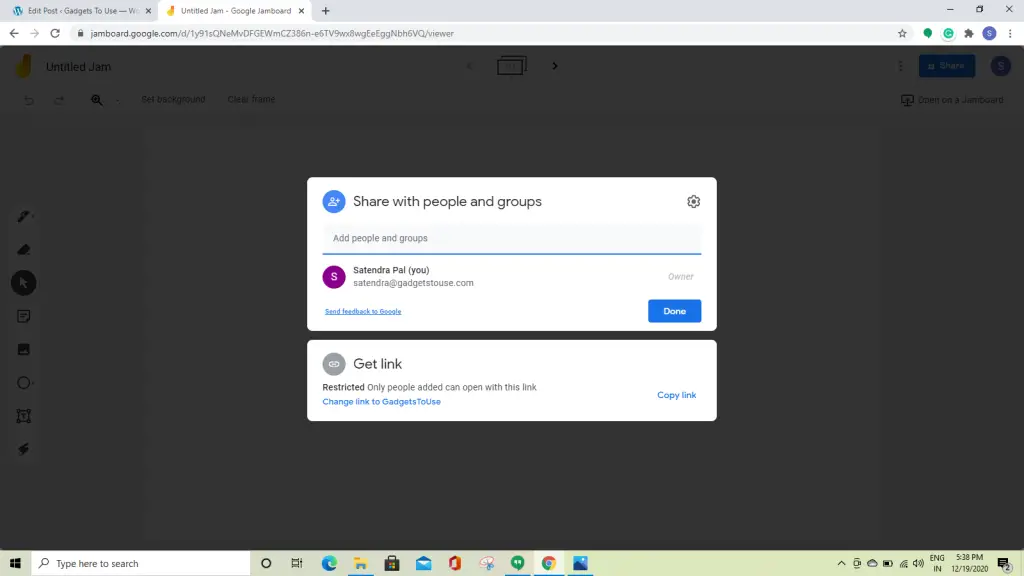This screenshot has width=1024, height=576.
Task: Click the Get link chain icon
Action: 334,364
